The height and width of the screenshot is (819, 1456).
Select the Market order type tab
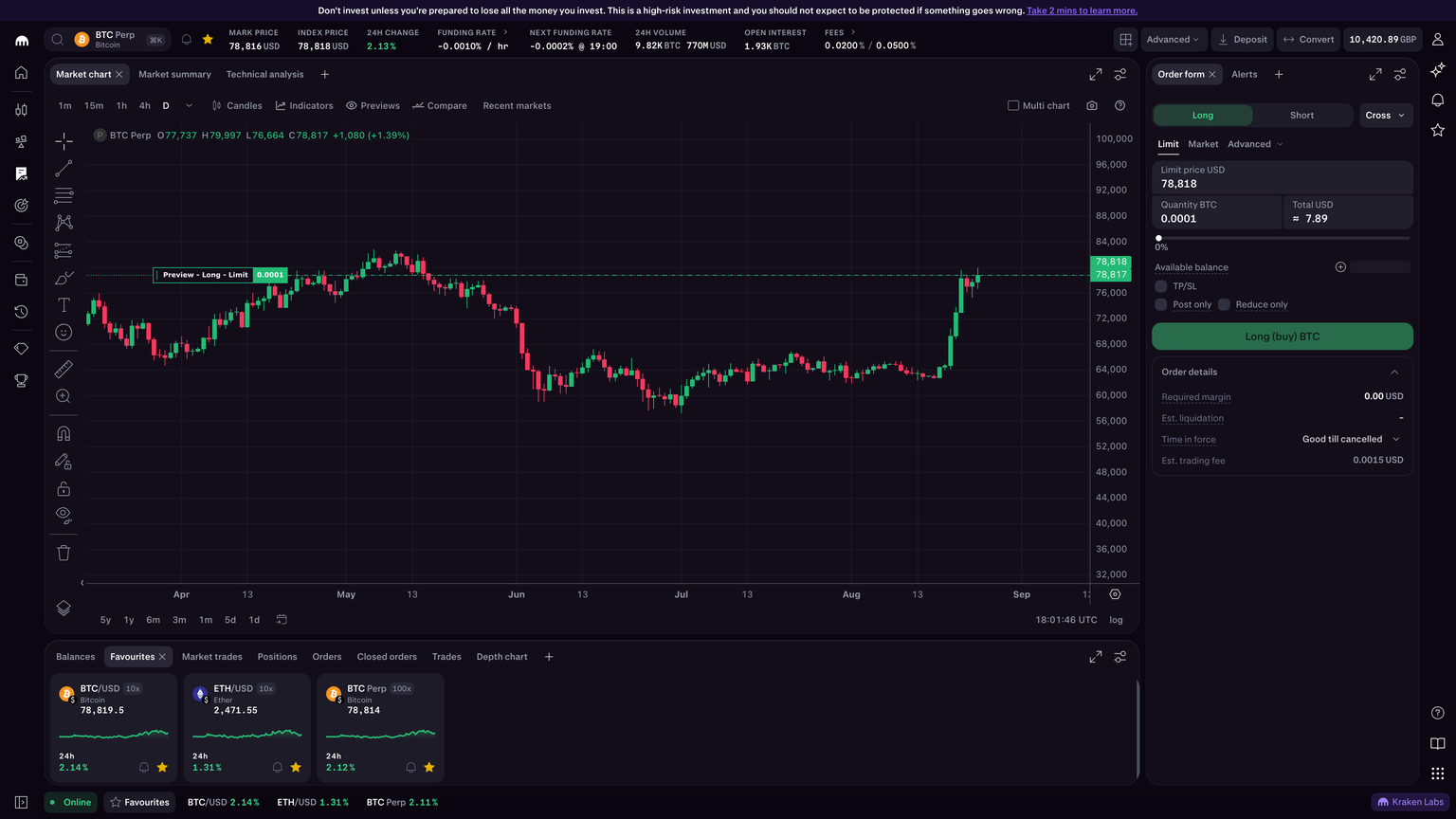tap(1203, 144)
